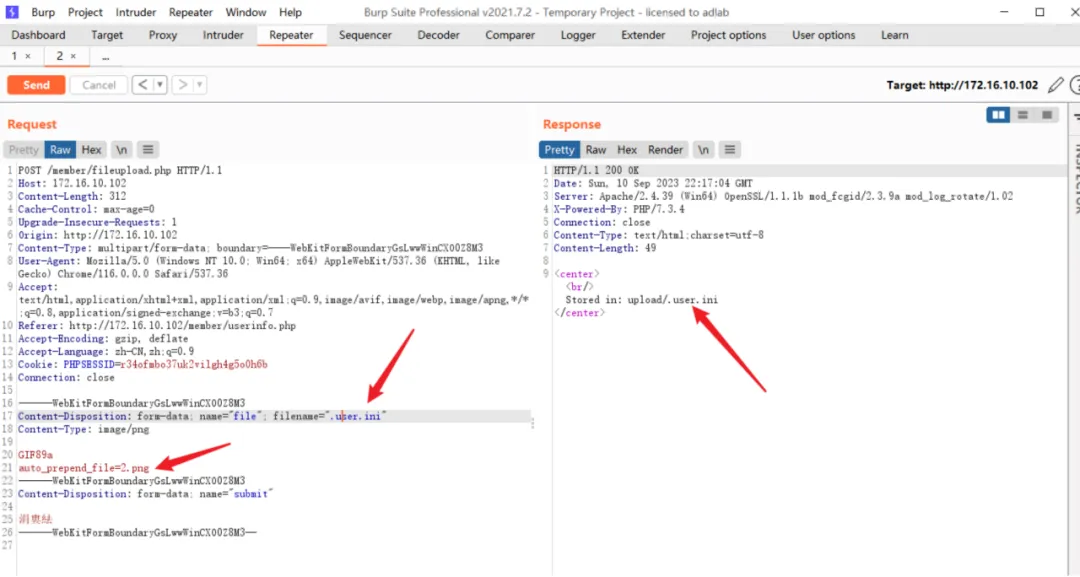Click the orange Send button

(x=36, y=85)
